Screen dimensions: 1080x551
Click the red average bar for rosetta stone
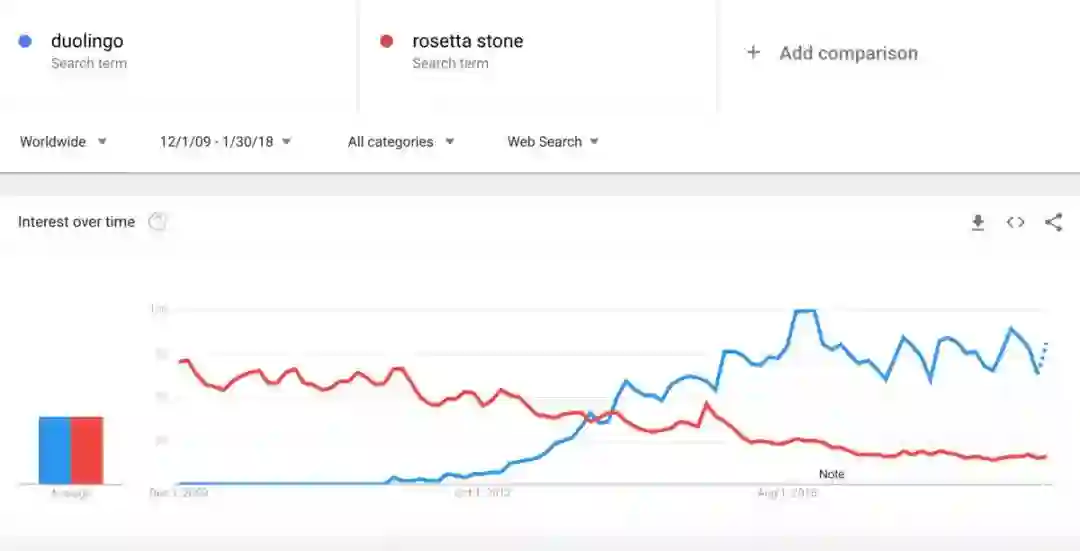87,450
